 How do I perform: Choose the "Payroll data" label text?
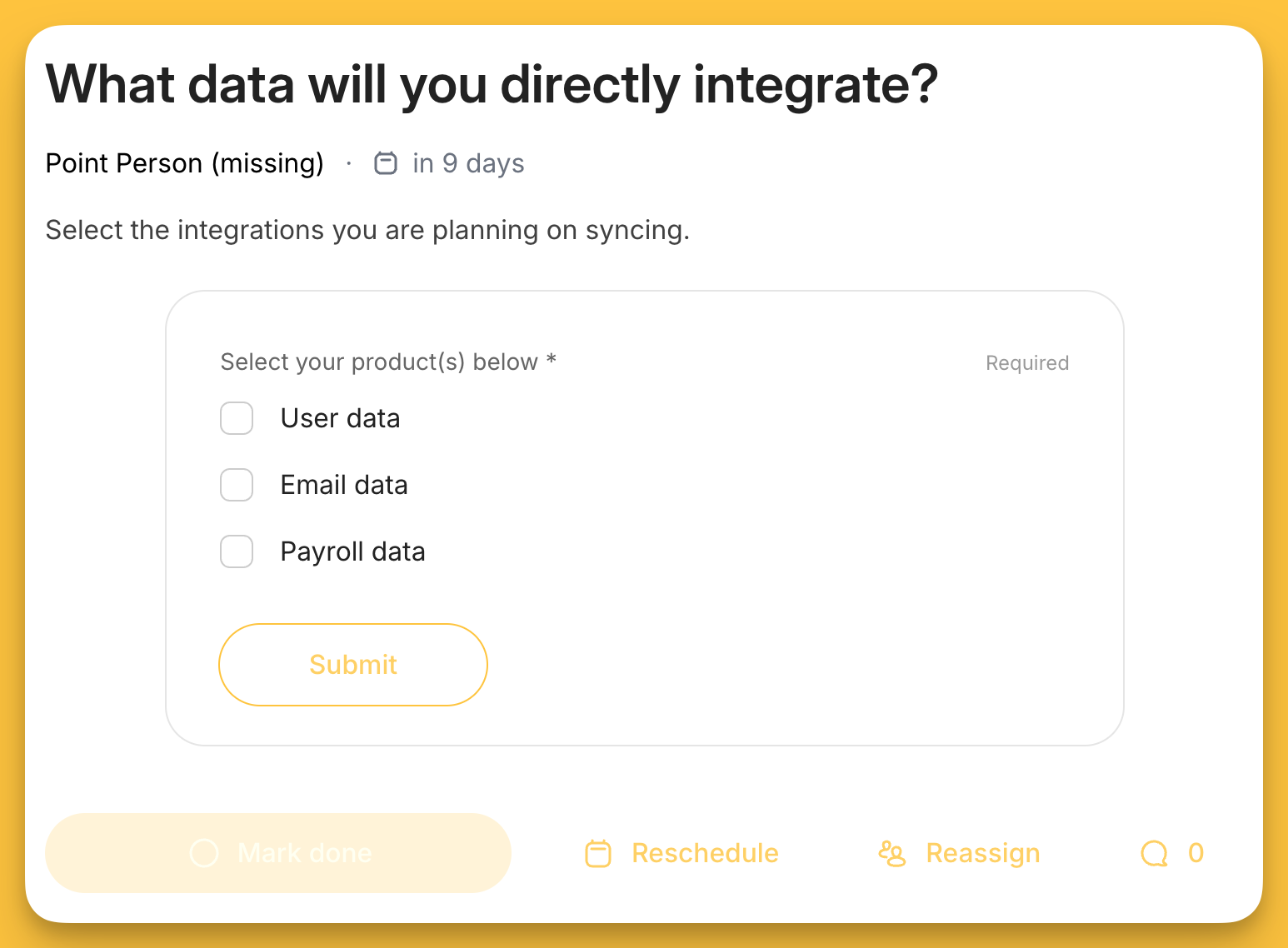[x=352, y=551]
